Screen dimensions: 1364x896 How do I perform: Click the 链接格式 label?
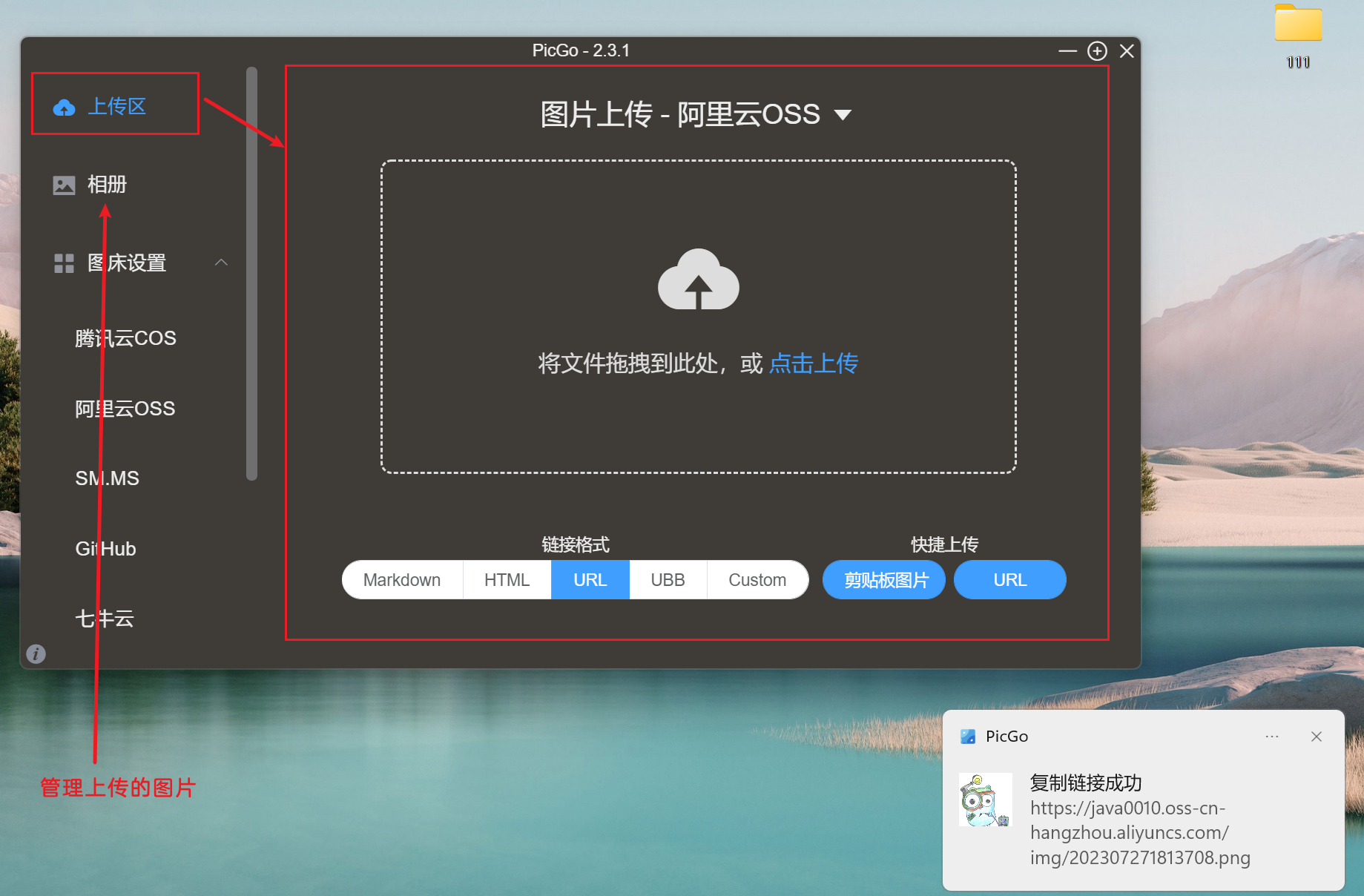[x=576, y=544]
